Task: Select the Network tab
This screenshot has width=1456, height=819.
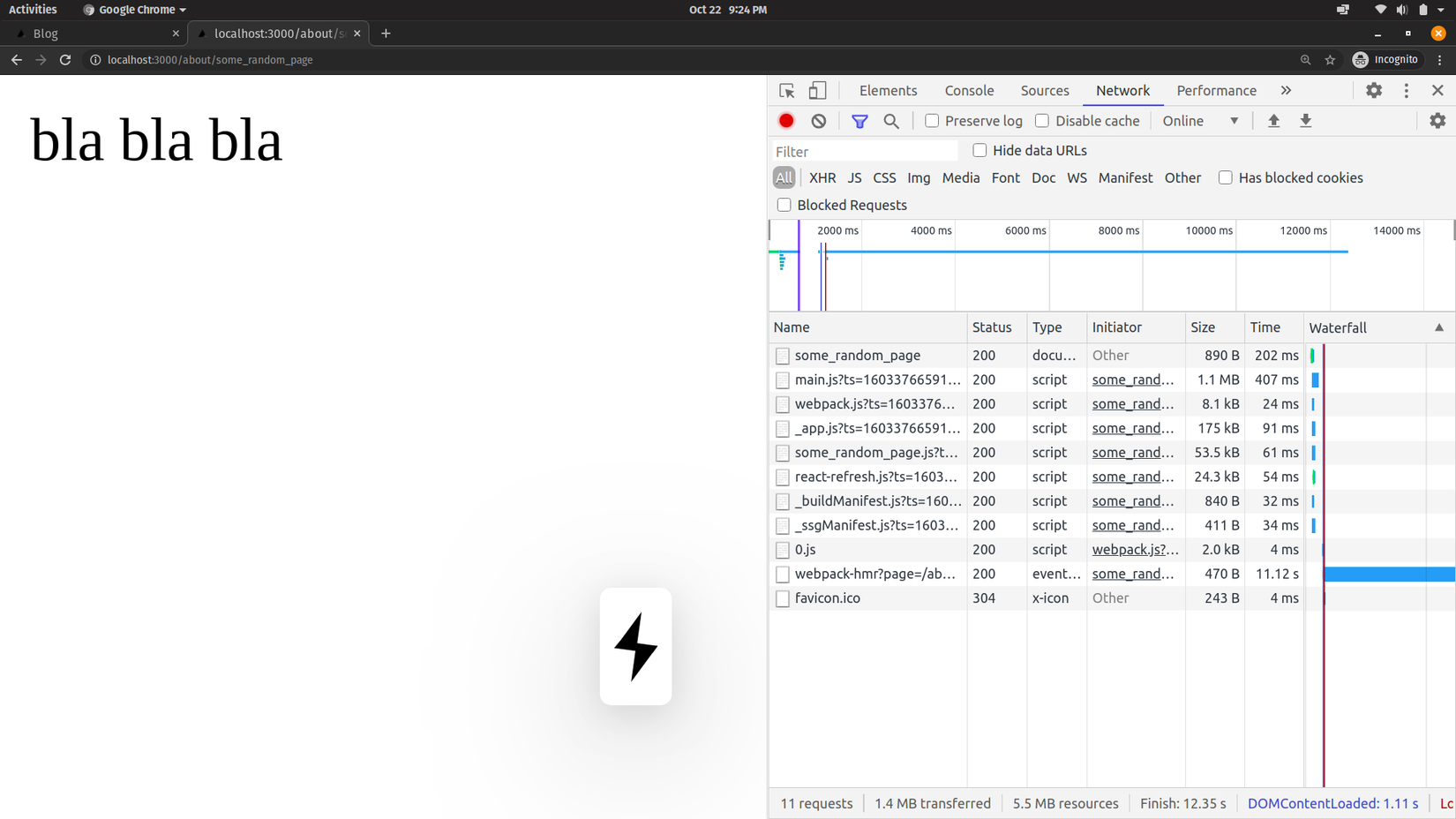Action: [x=1122, y=91]
